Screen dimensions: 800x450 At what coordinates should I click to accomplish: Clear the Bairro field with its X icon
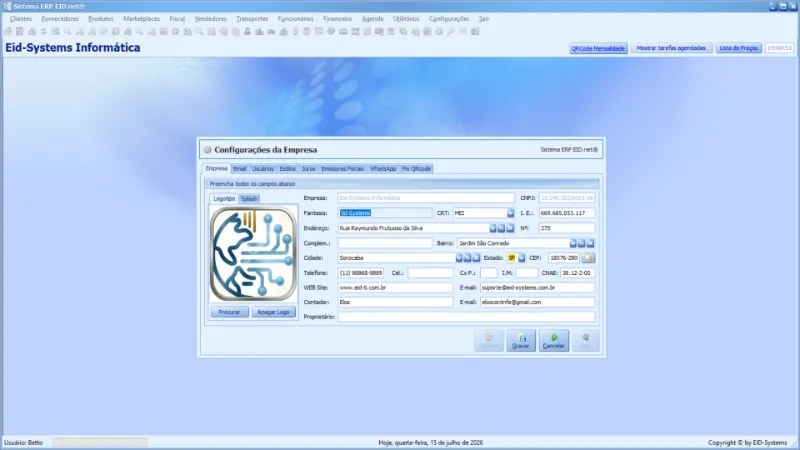point(590,243)
